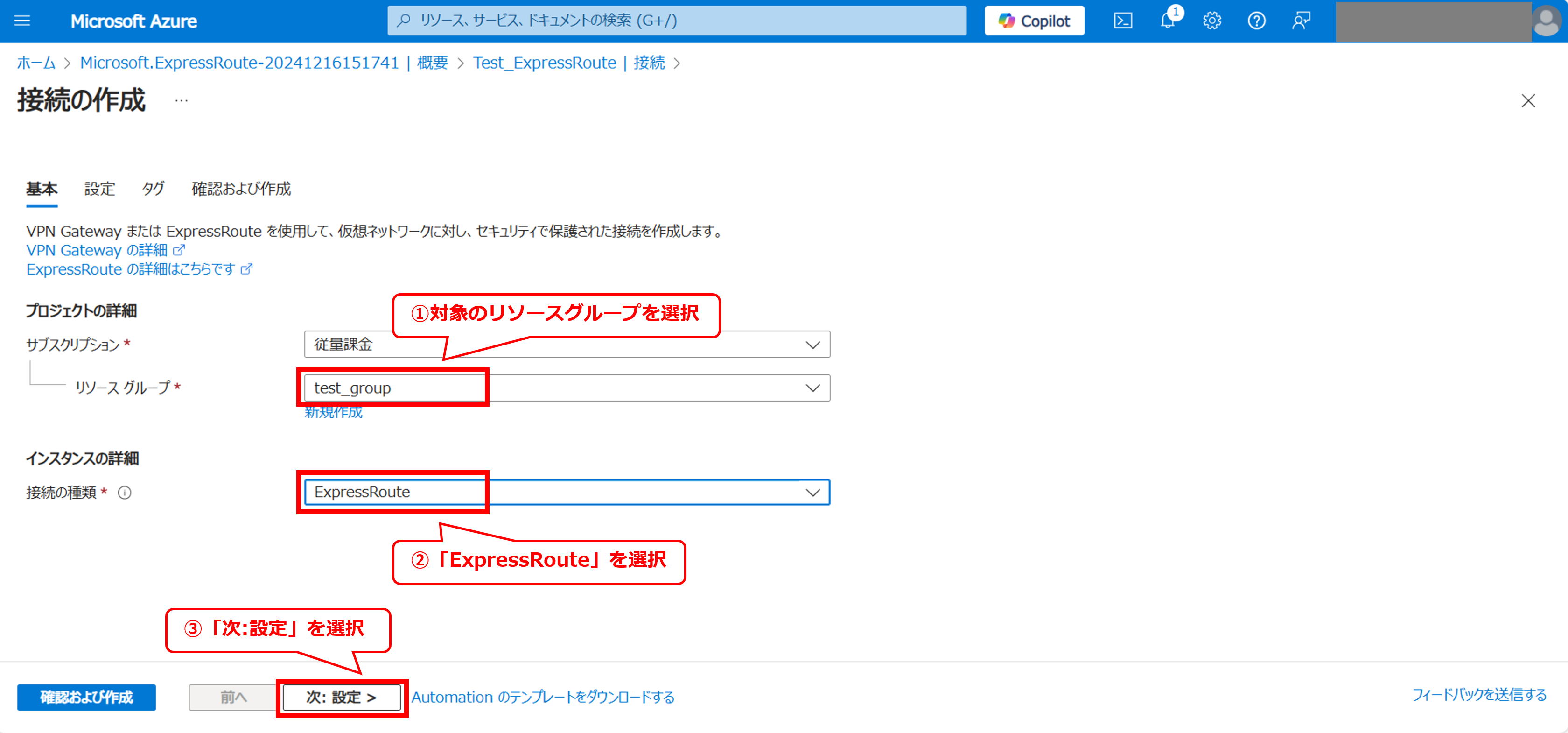Open portal settings gear icon
Viewport: 1568px width, 733px height.
[x=1212, y=21]
